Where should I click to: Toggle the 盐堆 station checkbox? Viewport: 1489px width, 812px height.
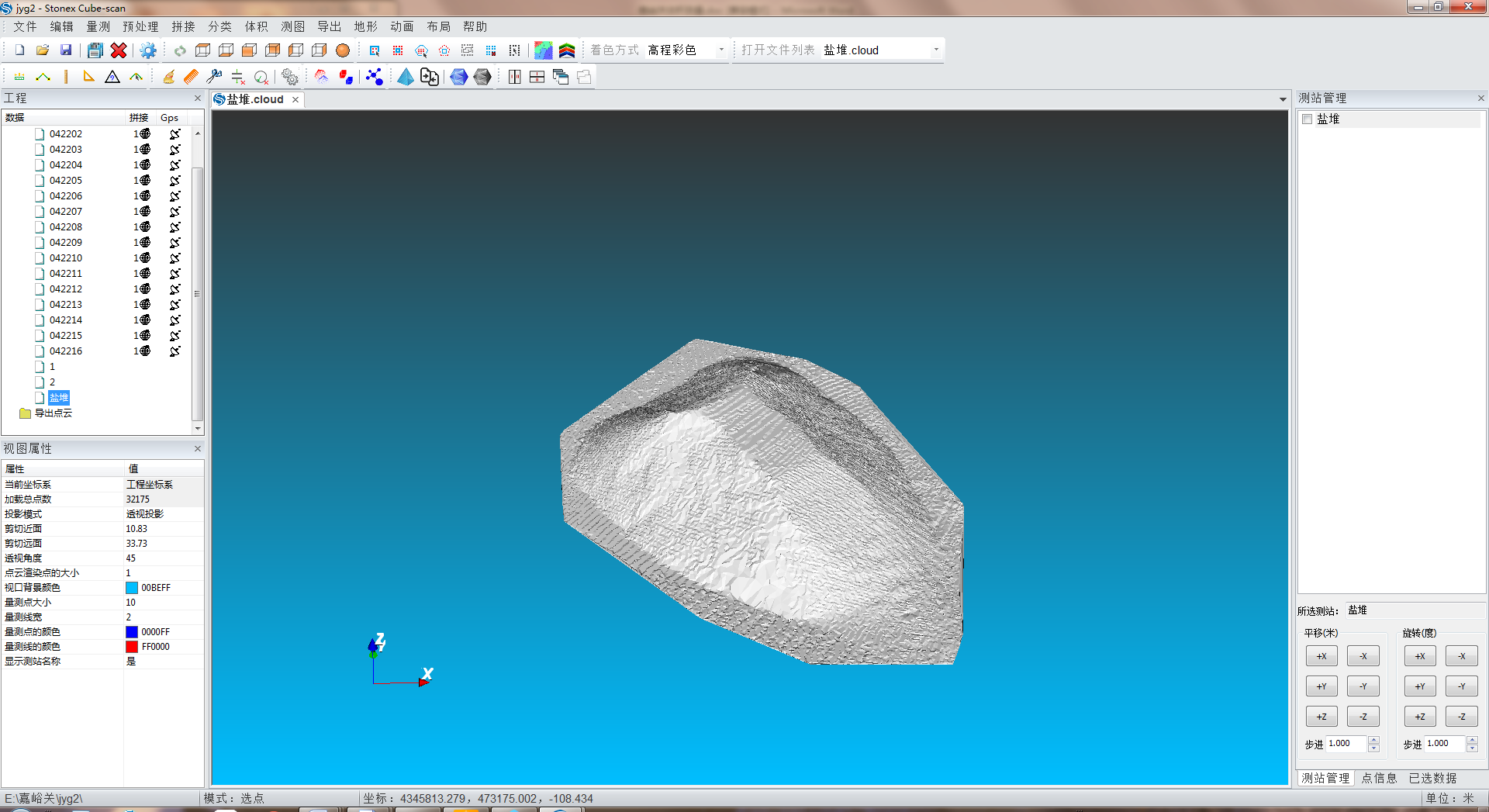(1308, 119)
